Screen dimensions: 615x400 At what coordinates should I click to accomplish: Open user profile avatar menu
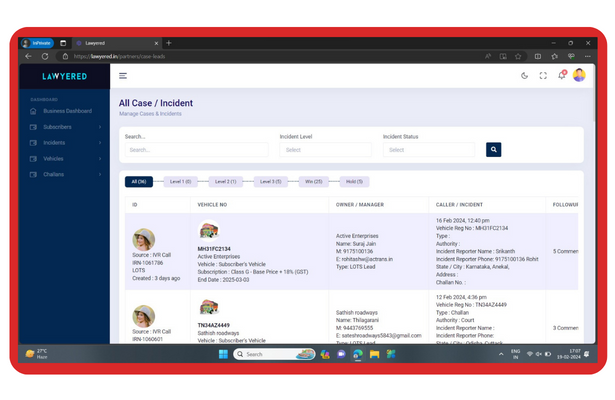(x=579, y=75)
